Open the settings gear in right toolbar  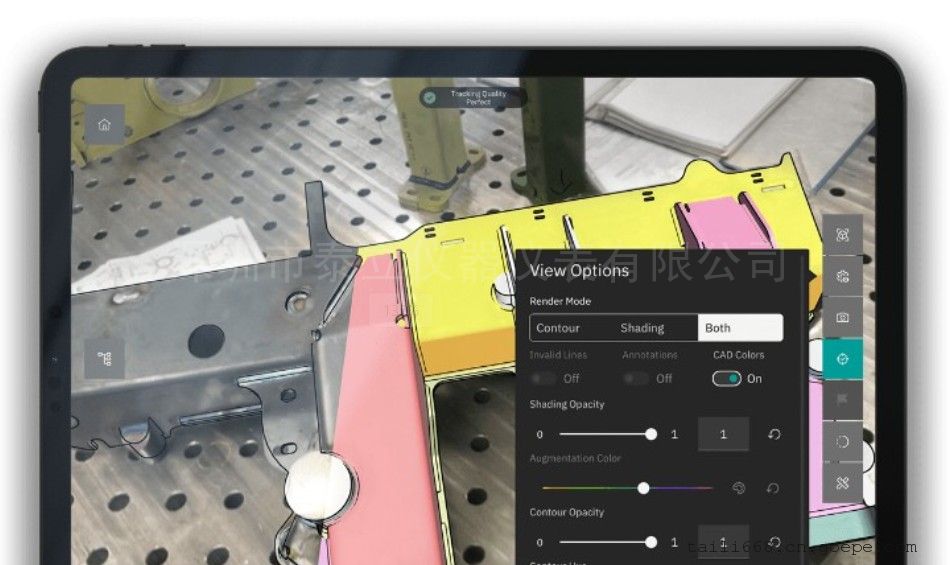coord(842,276)
